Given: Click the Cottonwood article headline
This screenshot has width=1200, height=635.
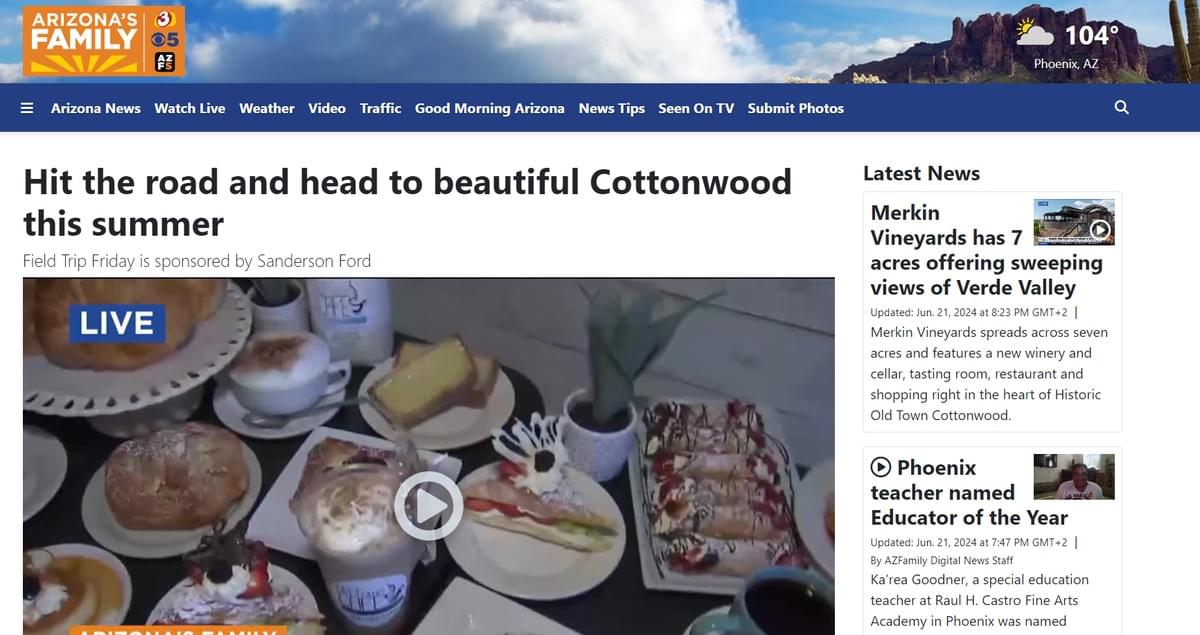Looking at the screenshot, I should click(x=408, y=202).
